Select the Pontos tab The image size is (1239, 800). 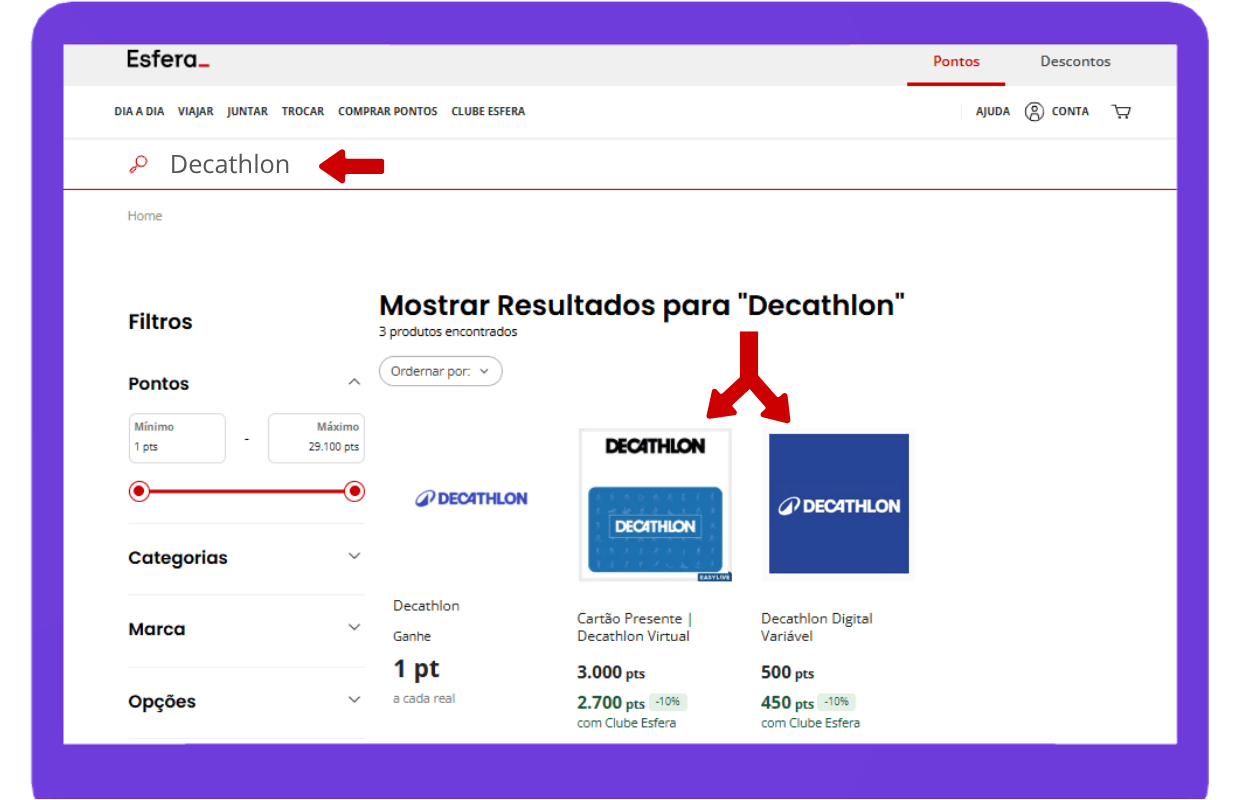tap(956, 62)
